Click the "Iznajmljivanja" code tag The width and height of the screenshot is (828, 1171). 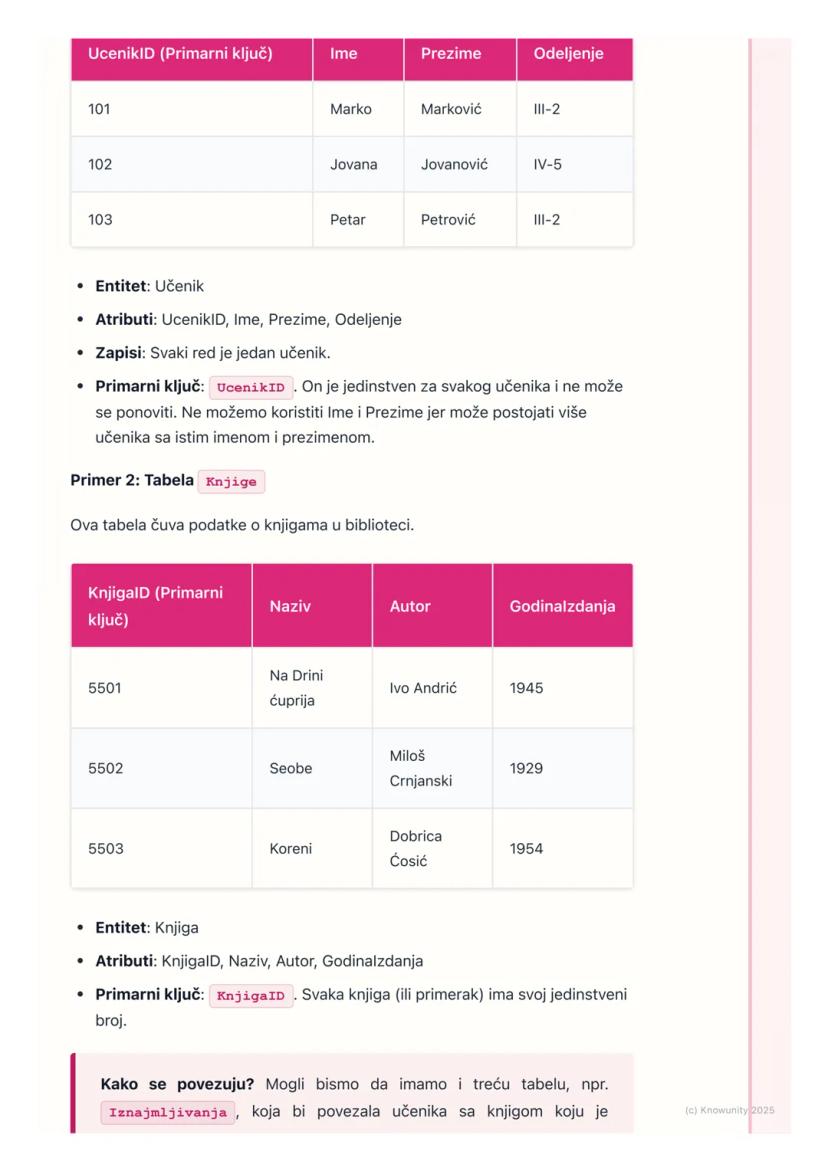click(x=168, y=1113)
